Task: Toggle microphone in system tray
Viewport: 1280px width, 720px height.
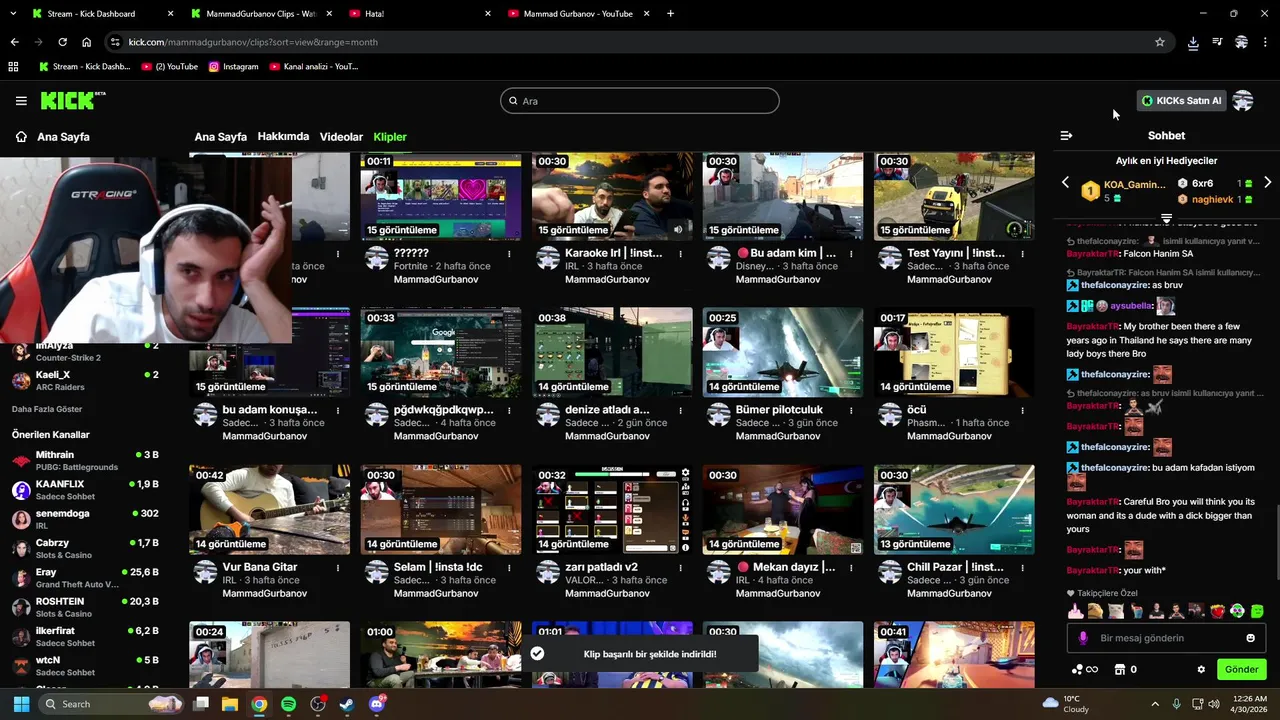Action: tap(1176, 704)
